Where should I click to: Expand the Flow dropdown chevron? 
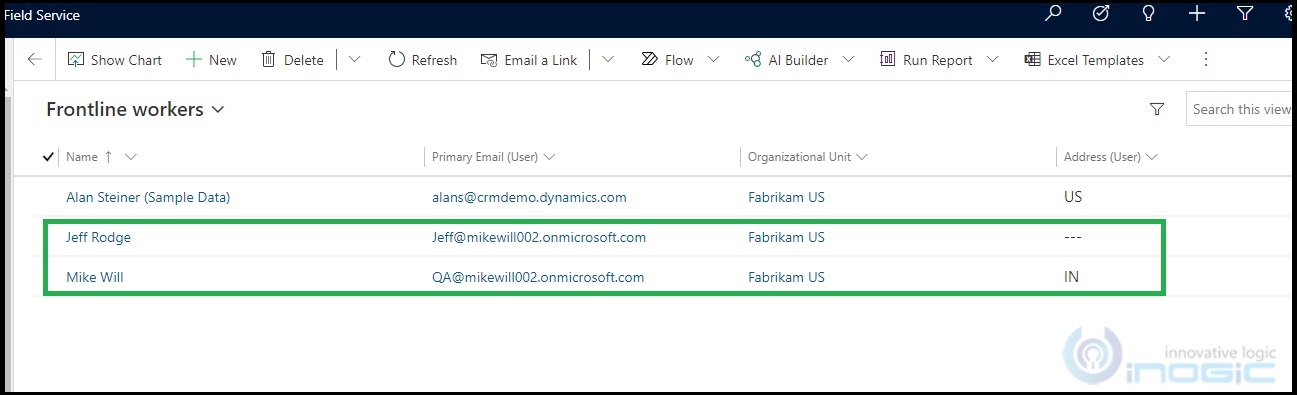pyautogui.click(x=713, y=60)
